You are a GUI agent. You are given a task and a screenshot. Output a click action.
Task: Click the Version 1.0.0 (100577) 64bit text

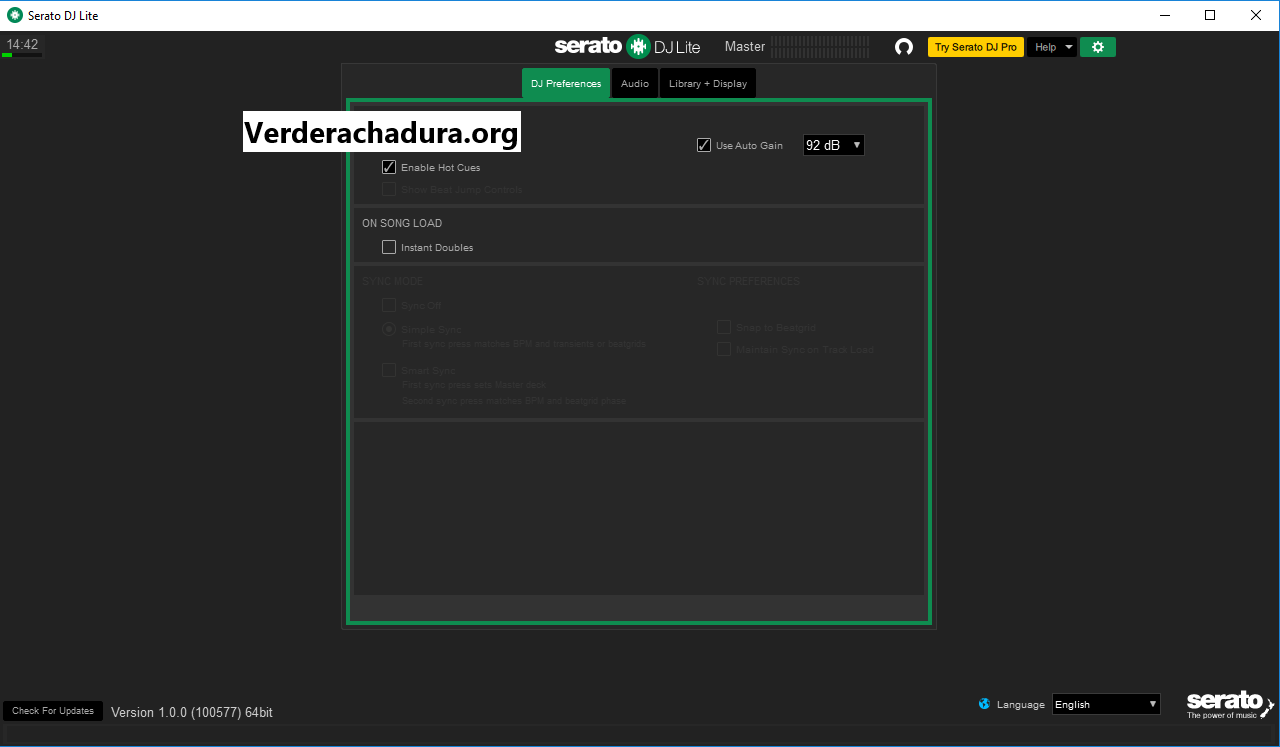[x=192, y=712]
